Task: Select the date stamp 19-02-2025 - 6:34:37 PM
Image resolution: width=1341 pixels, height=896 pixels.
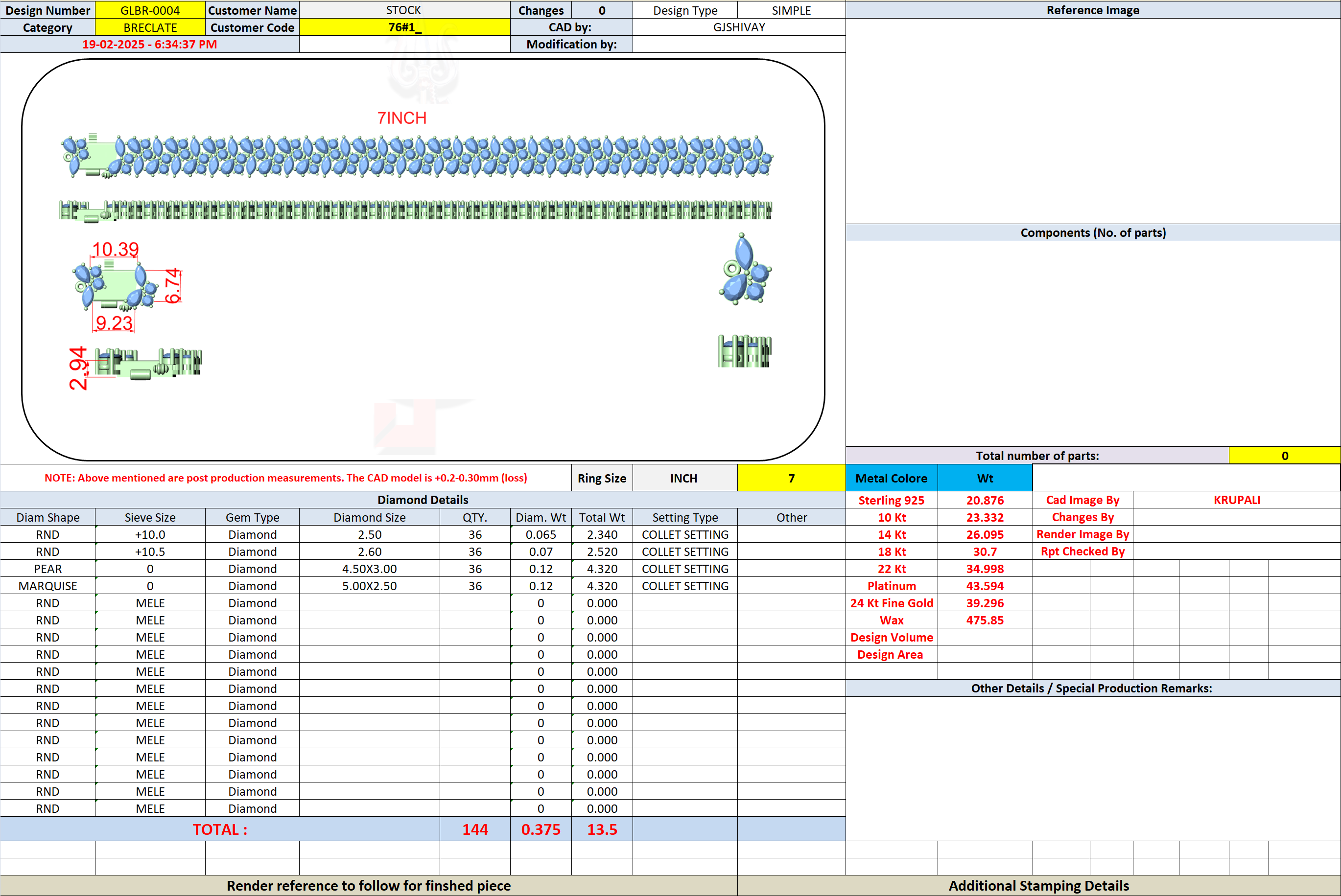Action: click(x=150, y=45)
